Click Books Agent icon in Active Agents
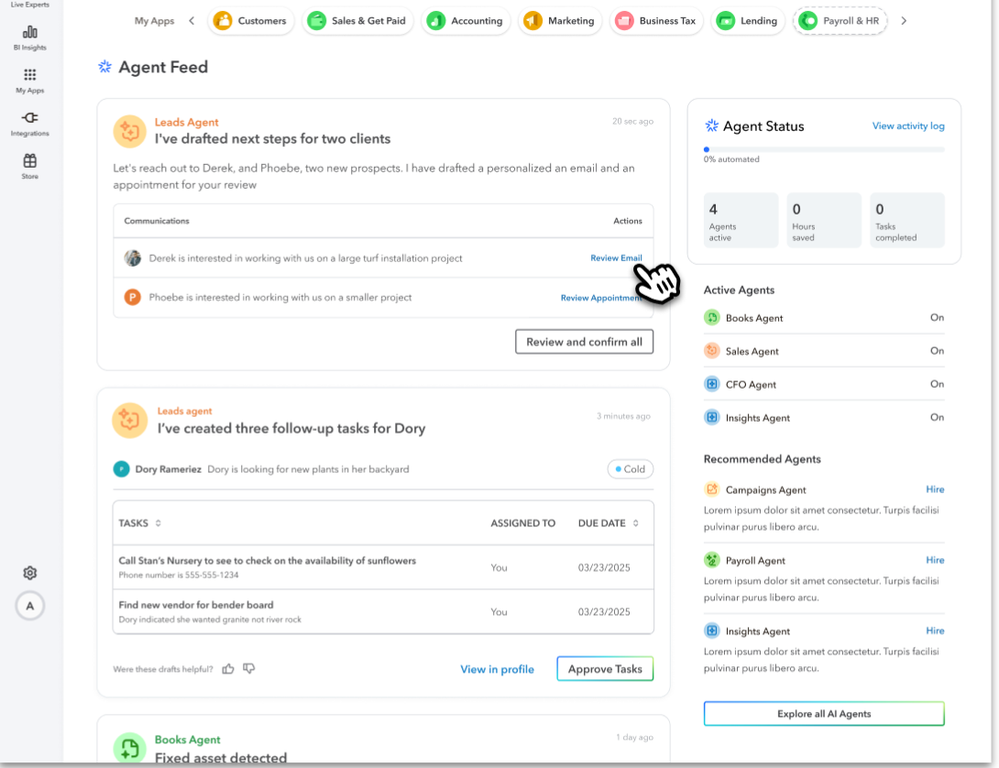 [x=712, y=317]
